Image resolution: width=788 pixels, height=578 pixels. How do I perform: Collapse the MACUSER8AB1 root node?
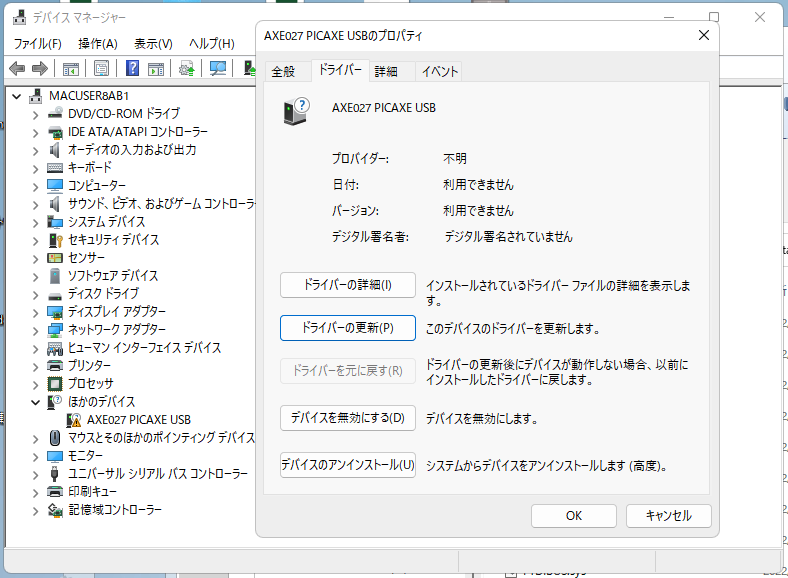[17, 96]
